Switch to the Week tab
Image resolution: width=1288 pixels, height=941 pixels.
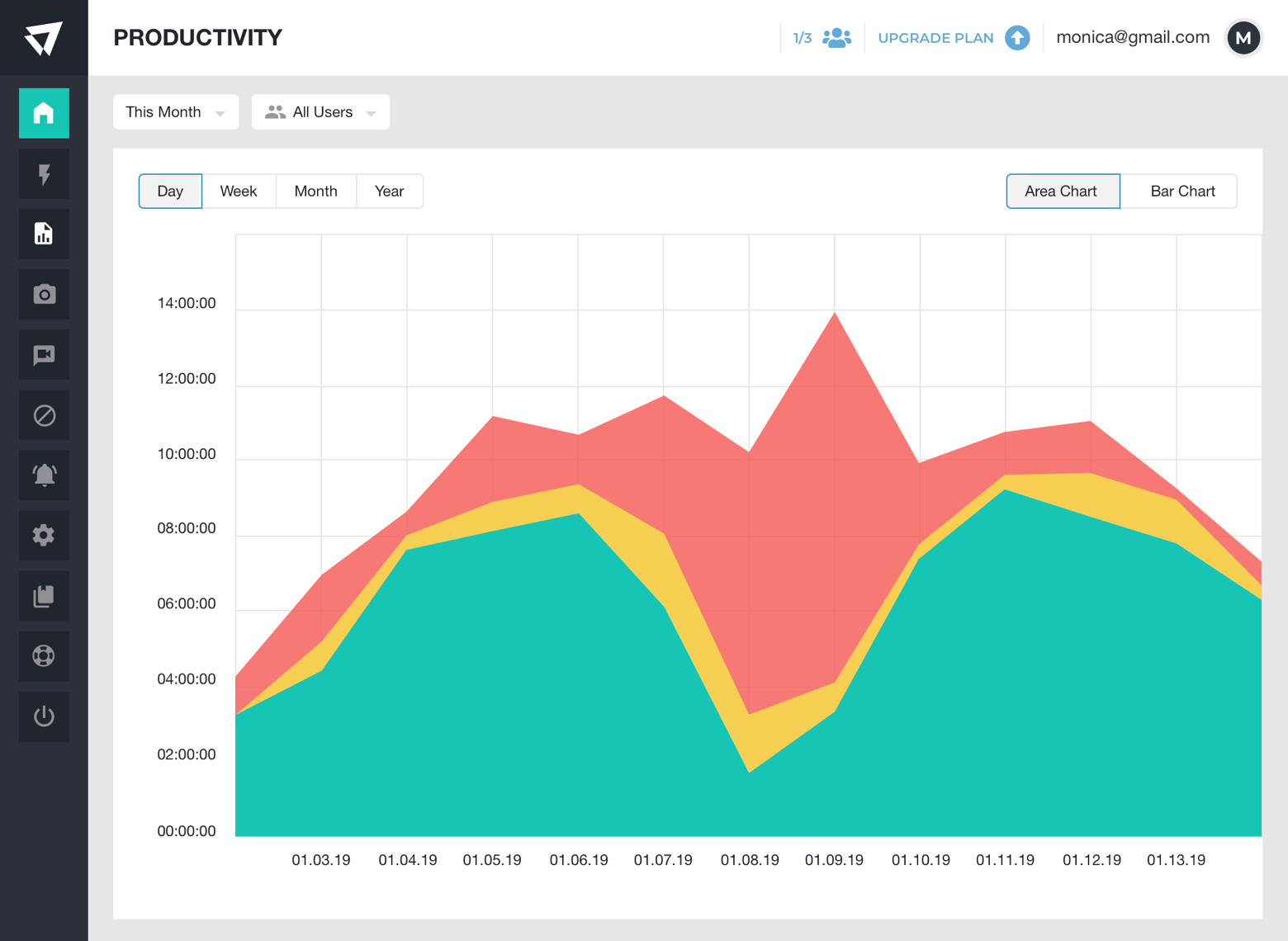coord(239,192)
